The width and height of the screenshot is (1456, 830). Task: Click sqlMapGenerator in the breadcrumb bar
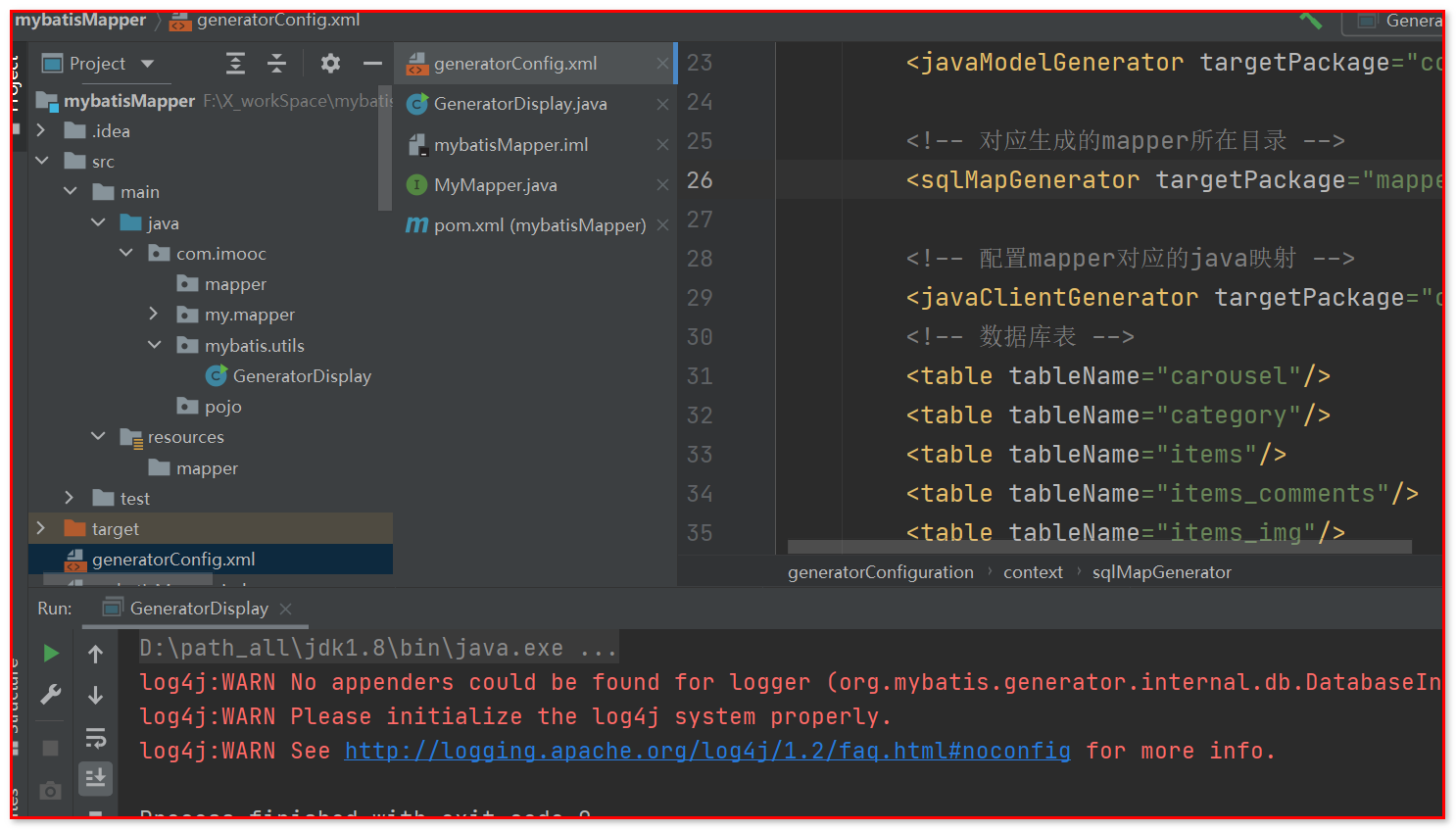click(x=1162, y=572)
